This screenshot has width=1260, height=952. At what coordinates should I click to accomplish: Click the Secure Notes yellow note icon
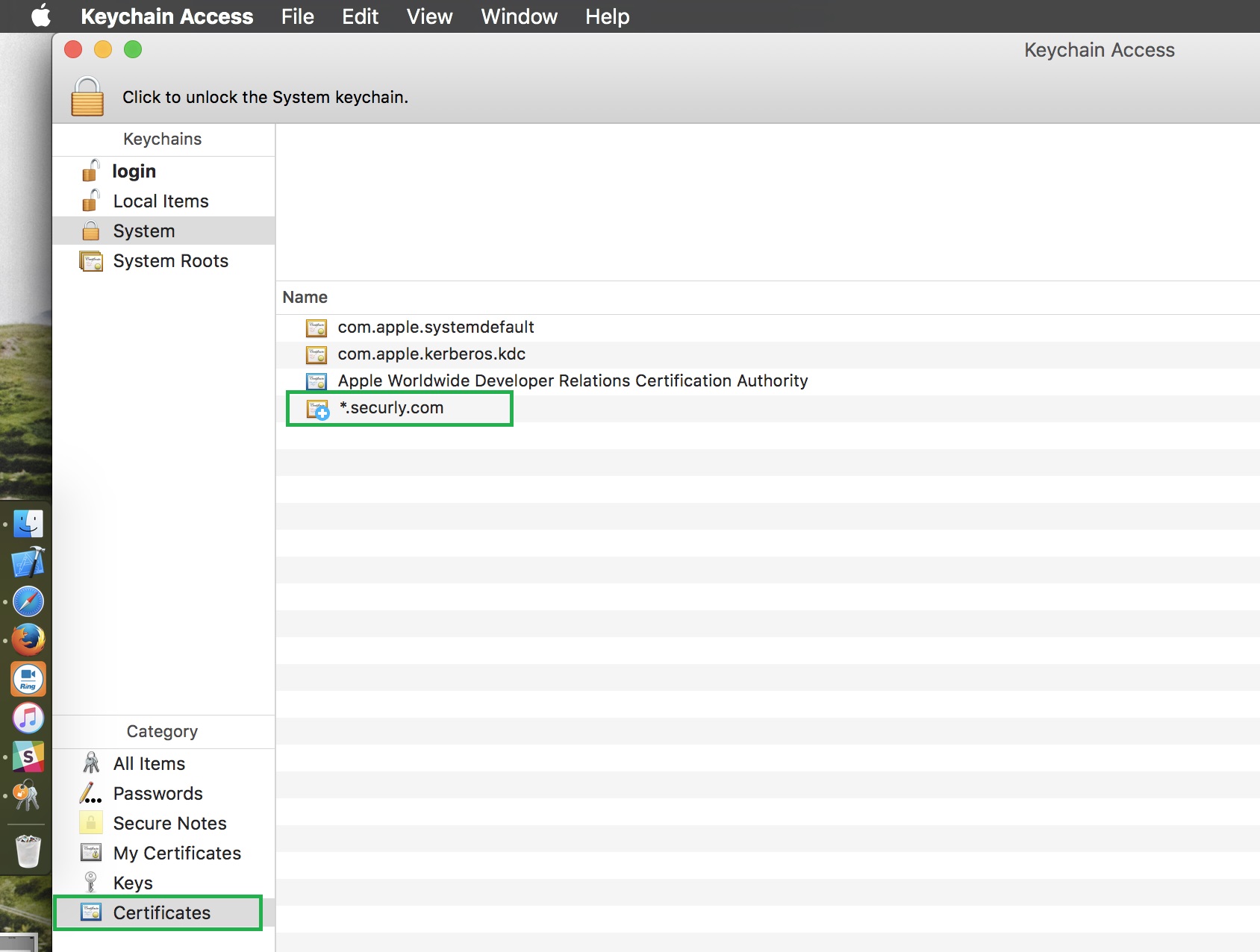91,823
